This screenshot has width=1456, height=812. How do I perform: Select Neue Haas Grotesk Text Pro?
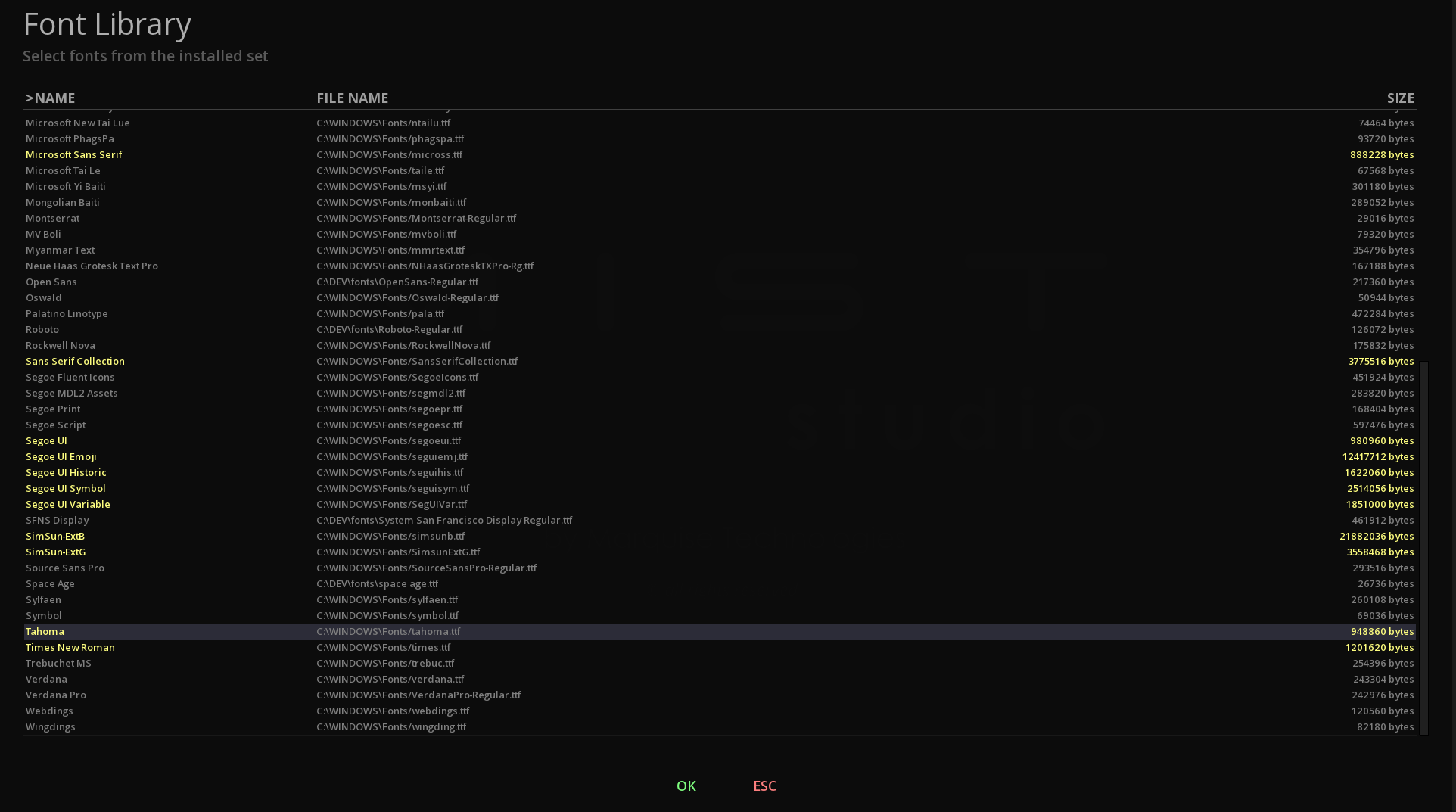(x=720, y=266)
